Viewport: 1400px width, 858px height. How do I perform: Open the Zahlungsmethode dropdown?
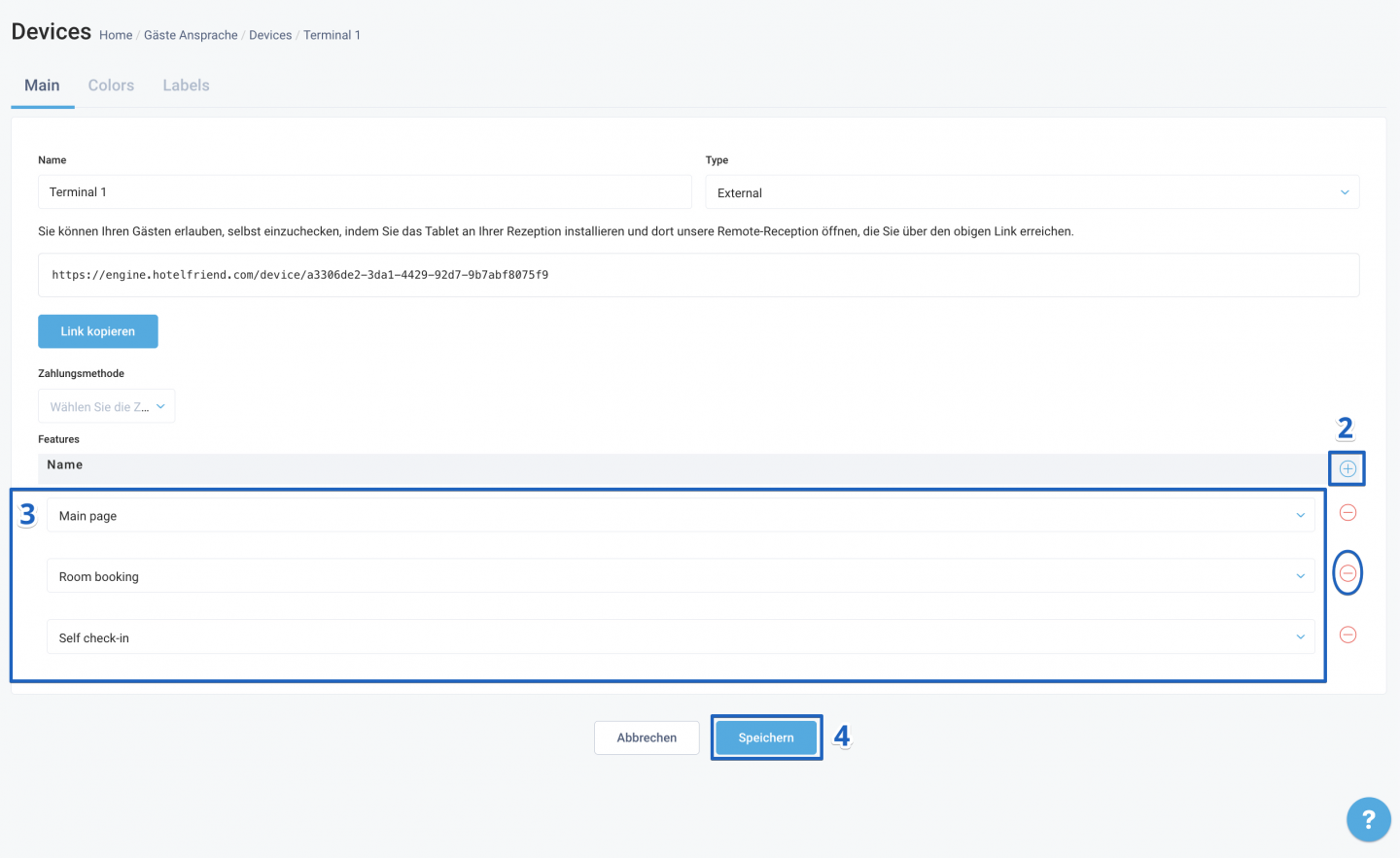pos(107,406)
